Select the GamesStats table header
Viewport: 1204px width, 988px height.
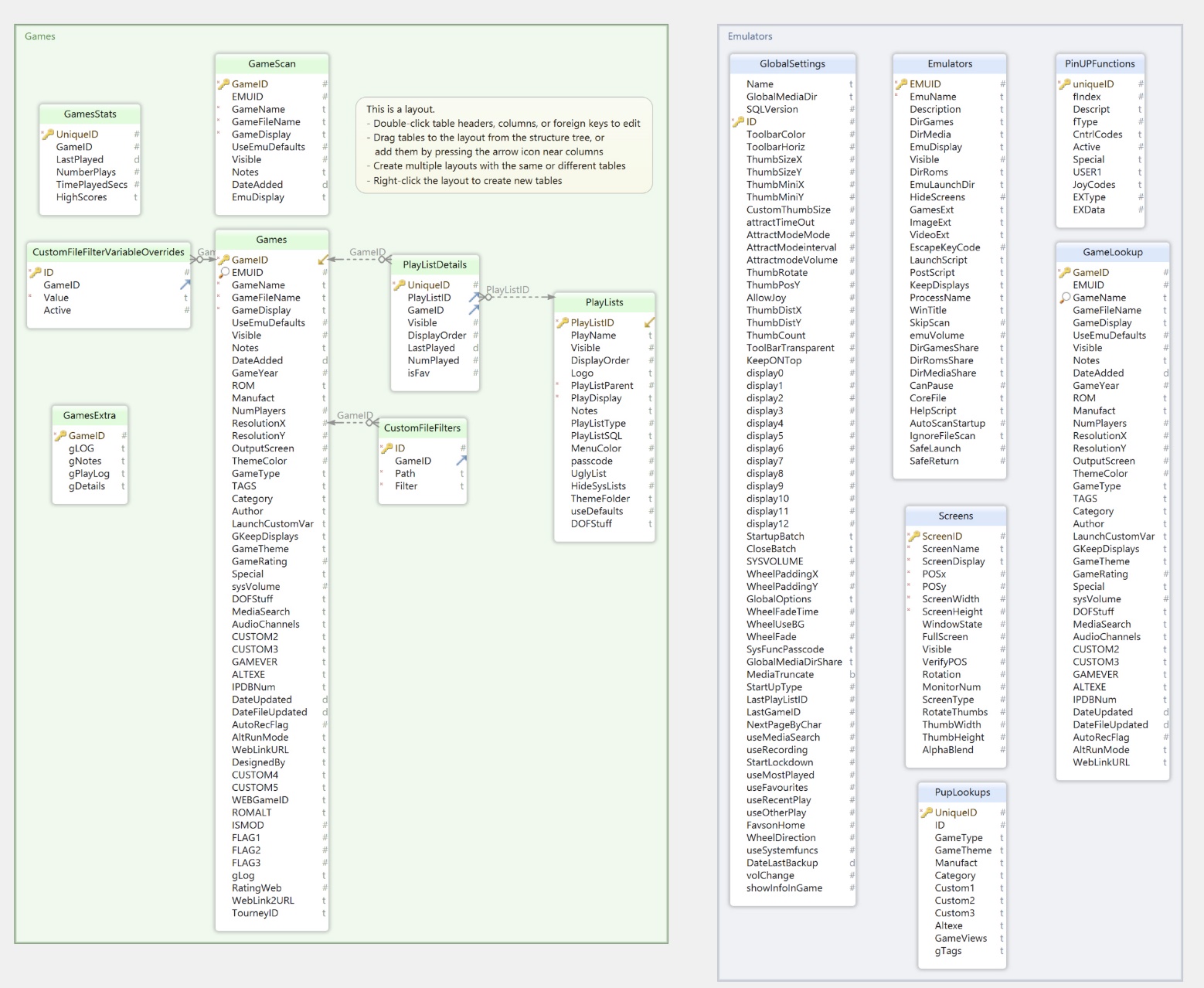[x=90, y=114]
